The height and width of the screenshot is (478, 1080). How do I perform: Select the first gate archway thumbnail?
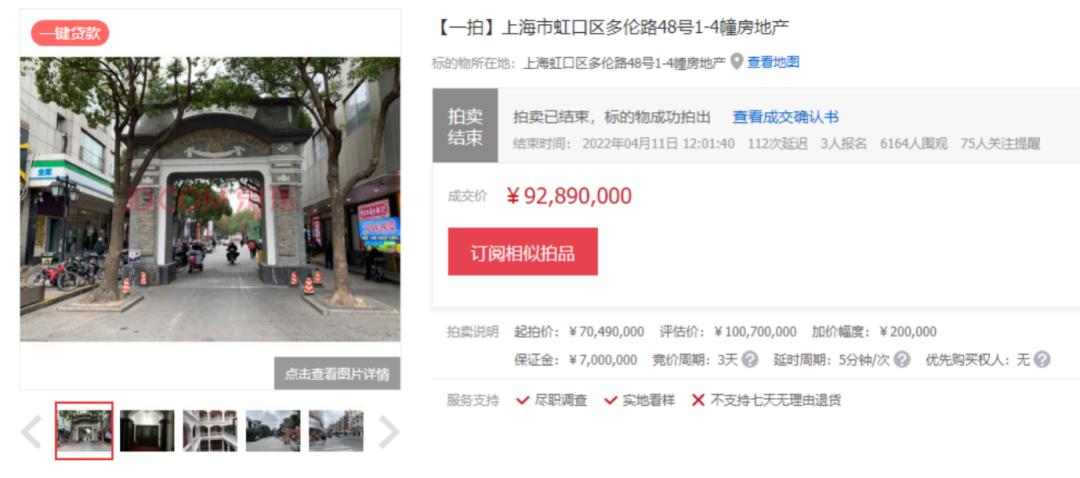[x=84, y=430]
